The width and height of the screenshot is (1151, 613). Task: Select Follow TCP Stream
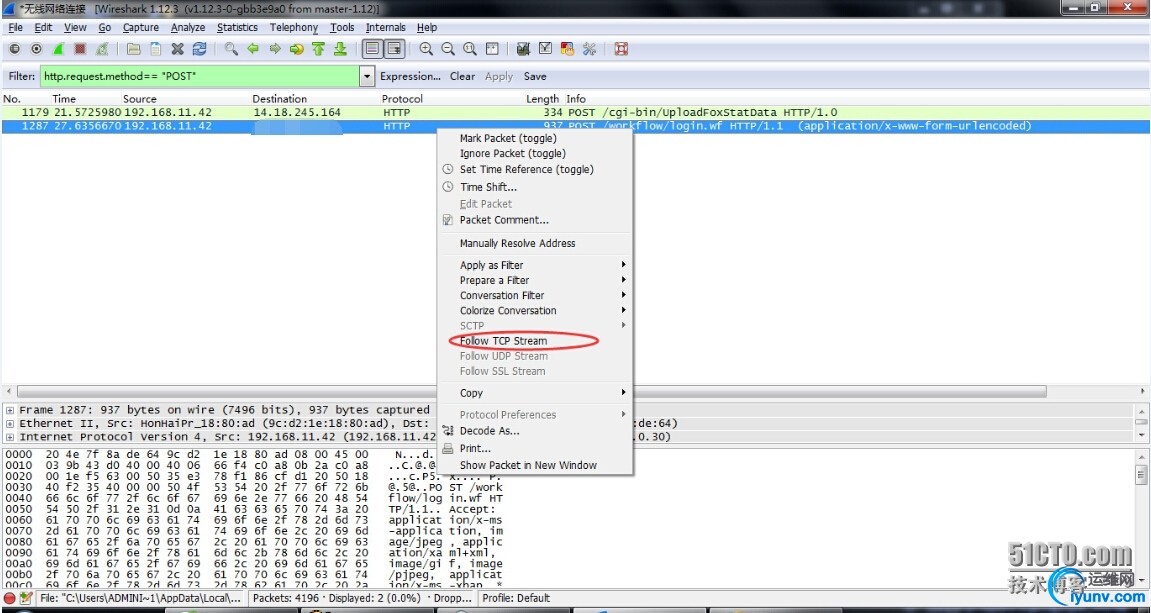[x=534, y=341]
